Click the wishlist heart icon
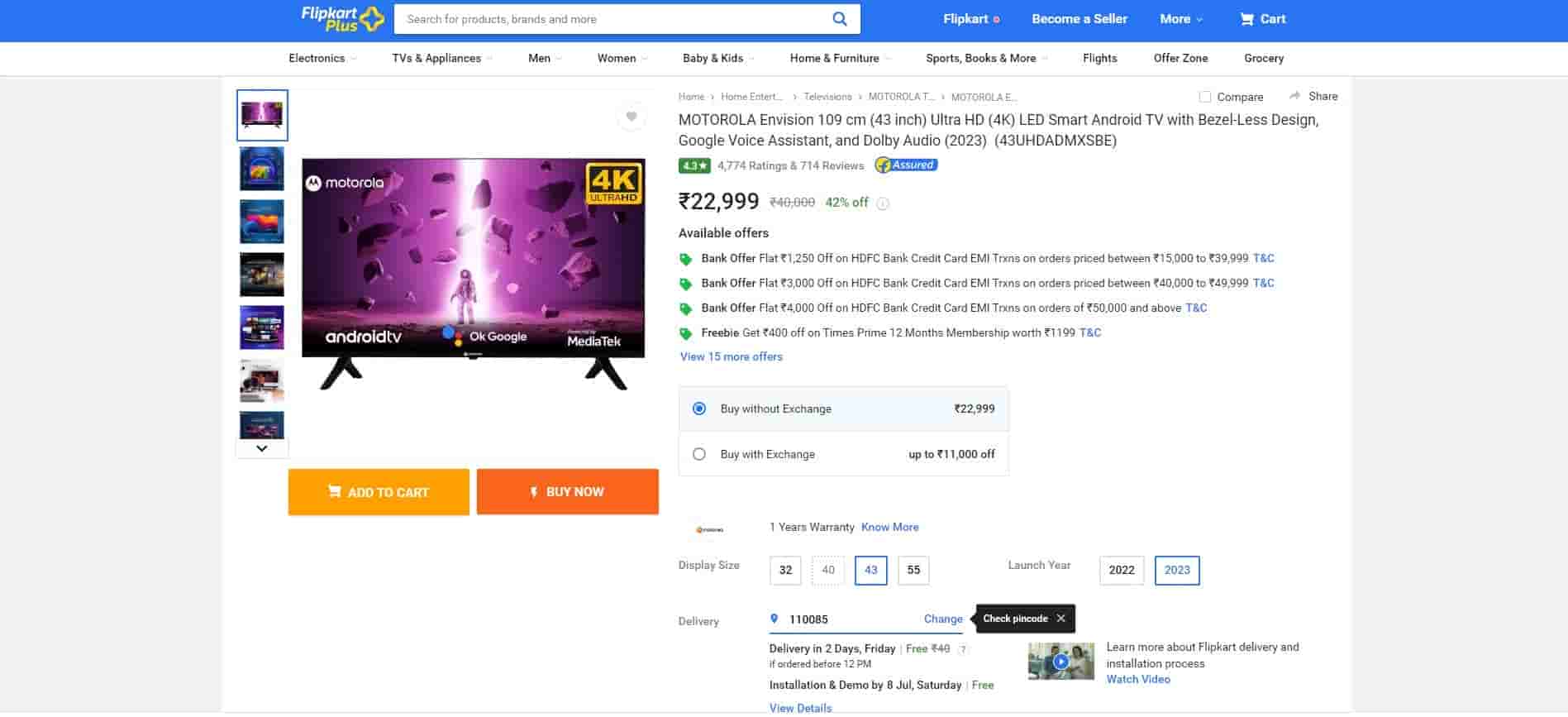Image resolution: width=1568 pixels, height=717 pixels. coord(631,117)
